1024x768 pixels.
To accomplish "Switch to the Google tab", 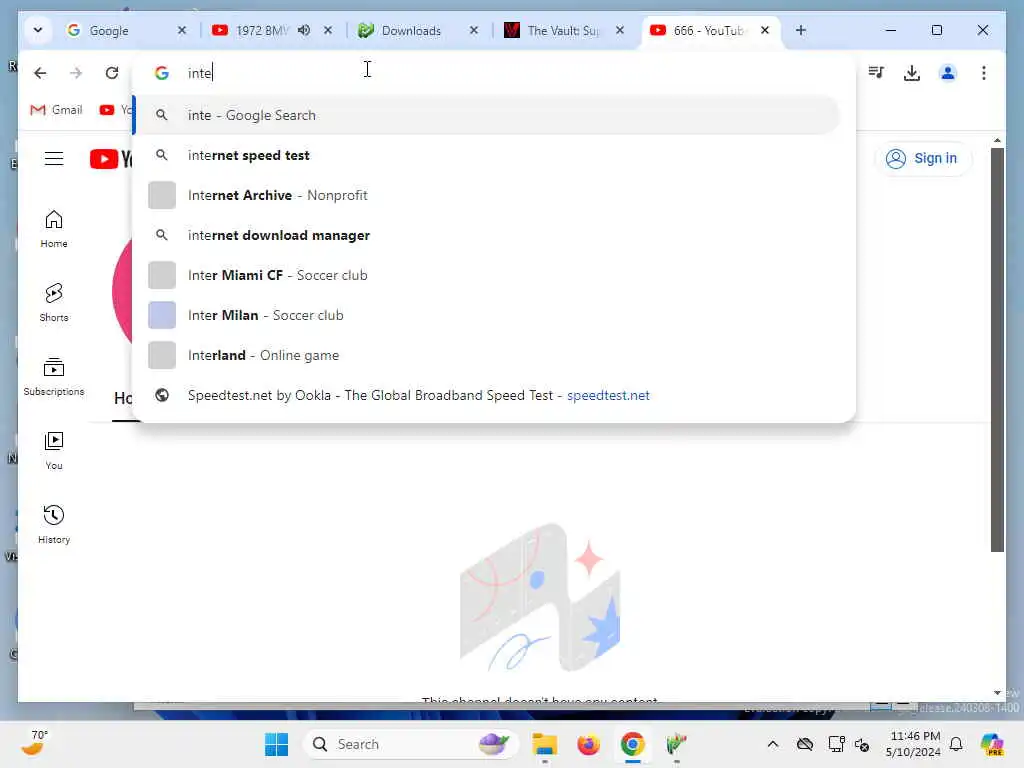I will click(x=127, y=30).
